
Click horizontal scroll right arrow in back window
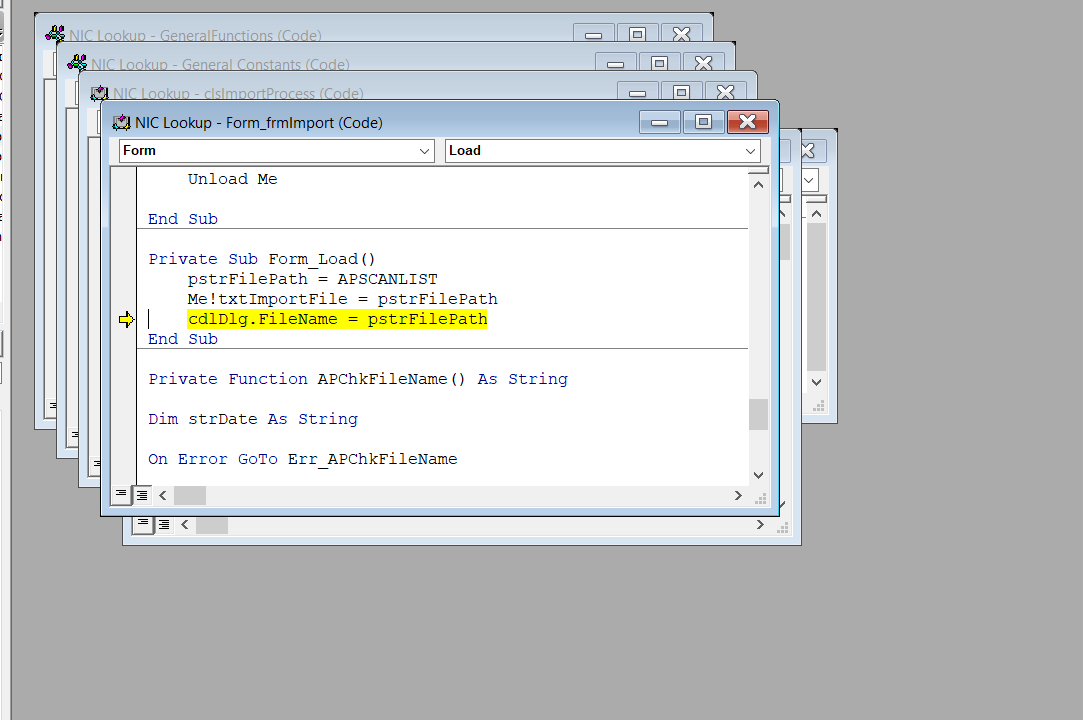[x=760, y=524]
